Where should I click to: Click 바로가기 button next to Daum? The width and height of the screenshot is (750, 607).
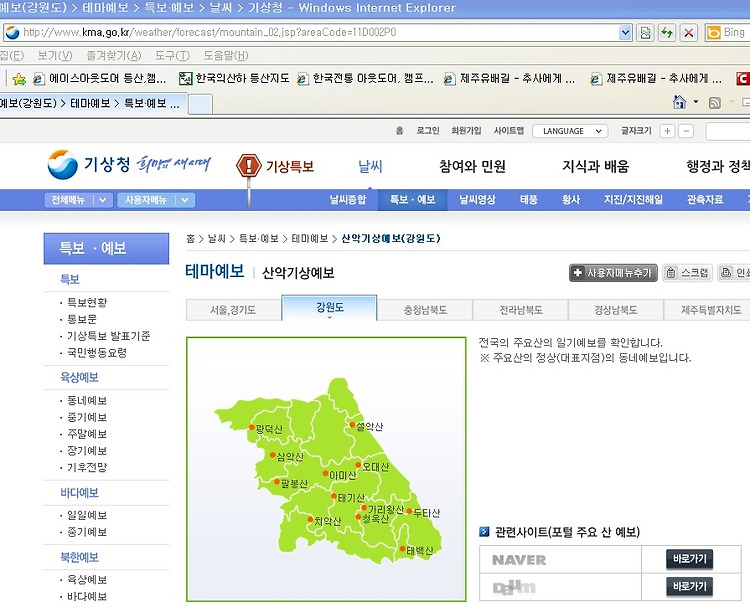(689, 586)
